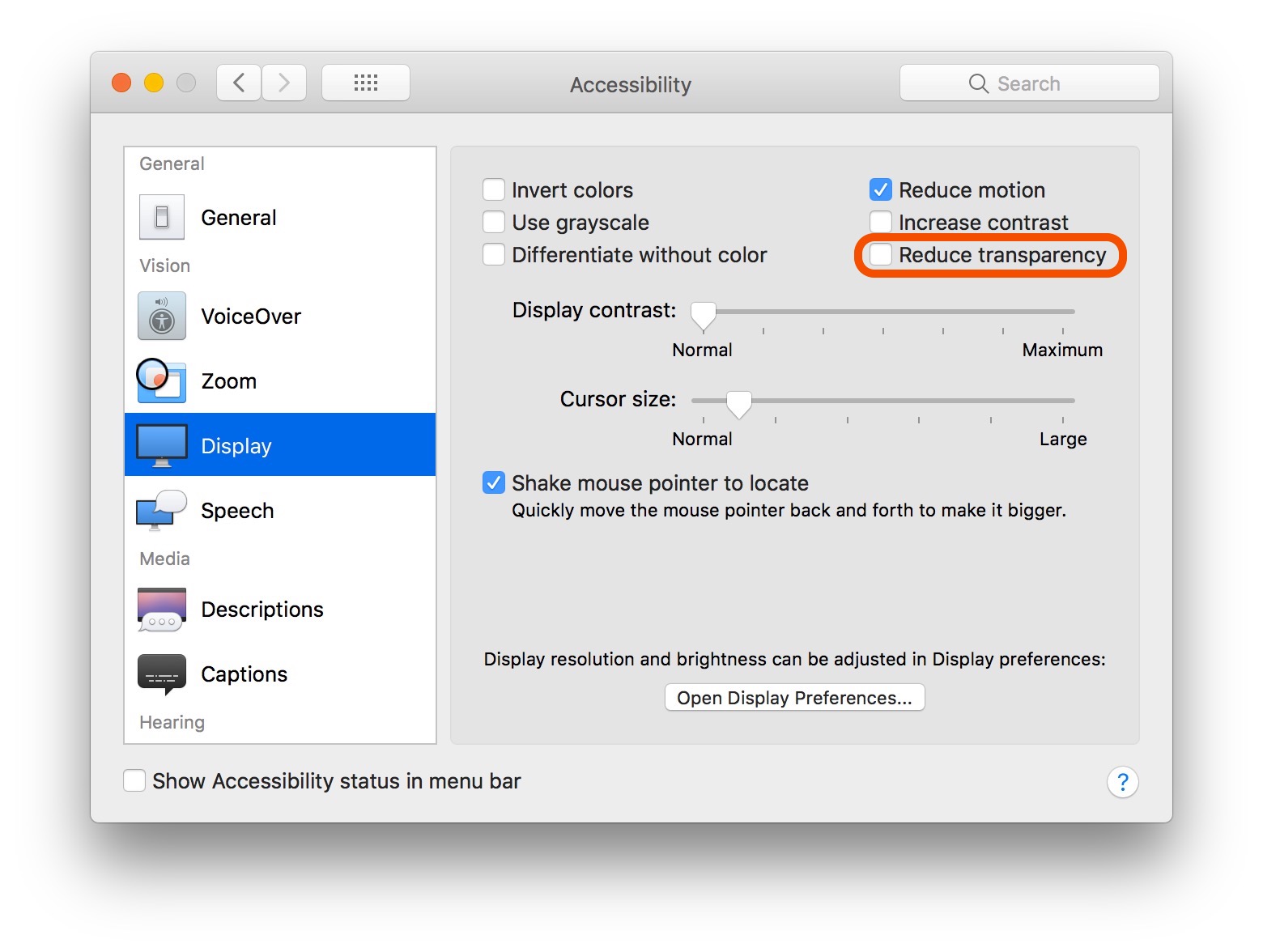Viewport: 1263px width, 952px height.
Task: Set Cursor size at the Large end
Action: point(1063,400)
